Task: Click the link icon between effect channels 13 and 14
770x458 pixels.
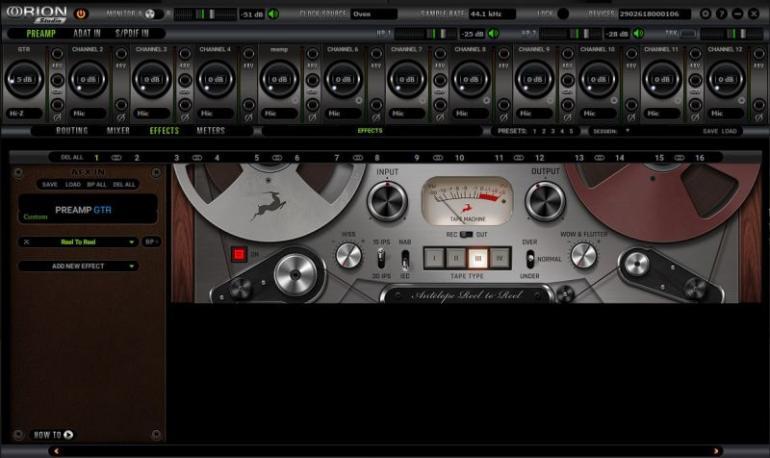Action: [x=599, y=158]
